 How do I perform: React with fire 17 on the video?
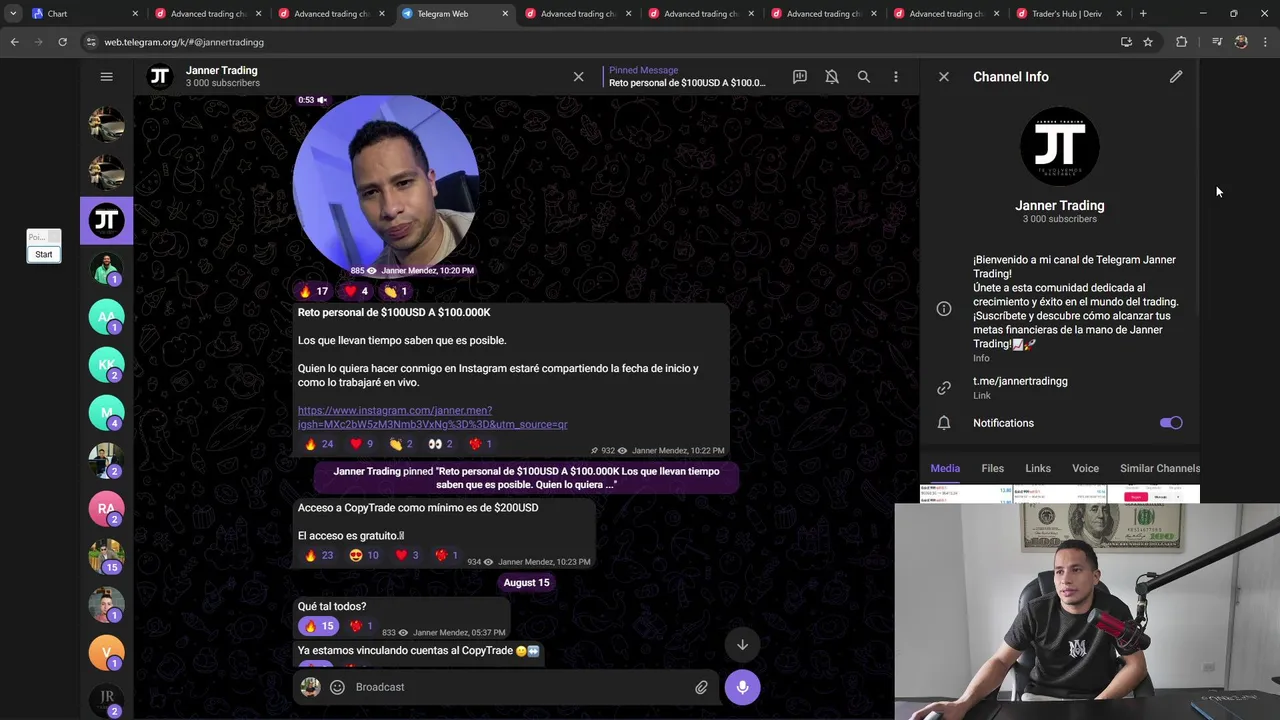pos(314,291)
